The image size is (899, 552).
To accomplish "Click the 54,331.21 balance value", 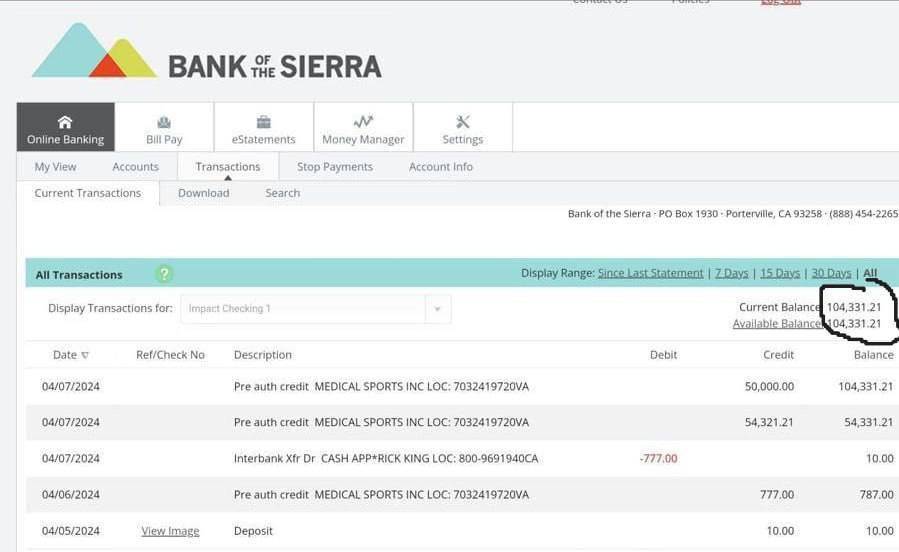I will tap(869, 422).
